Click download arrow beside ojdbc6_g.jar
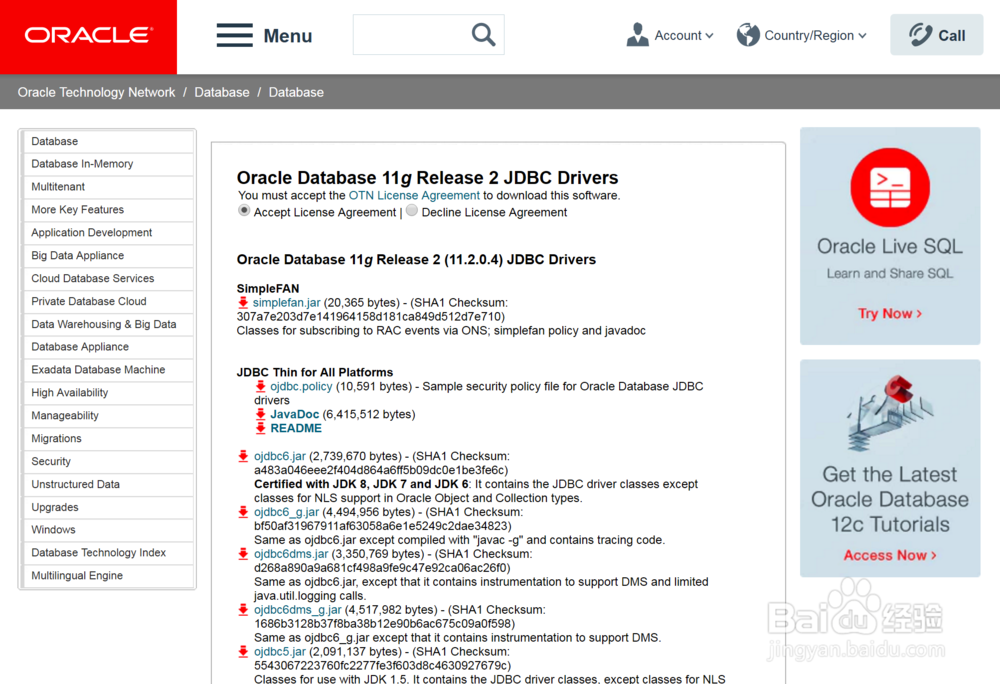This screenshot has height=684, width=1000. [243, 512]
